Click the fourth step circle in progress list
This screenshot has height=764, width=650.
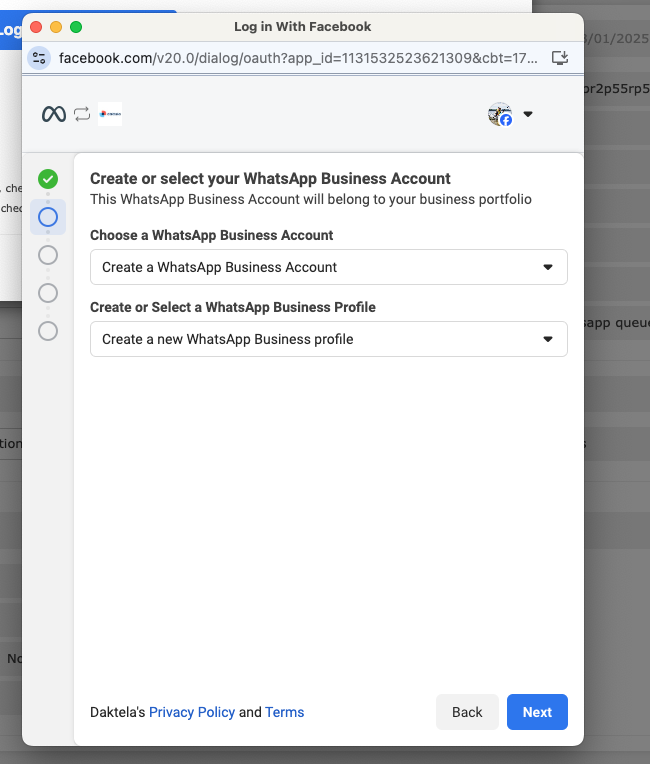pyautogui.click(x=48, y=292)
